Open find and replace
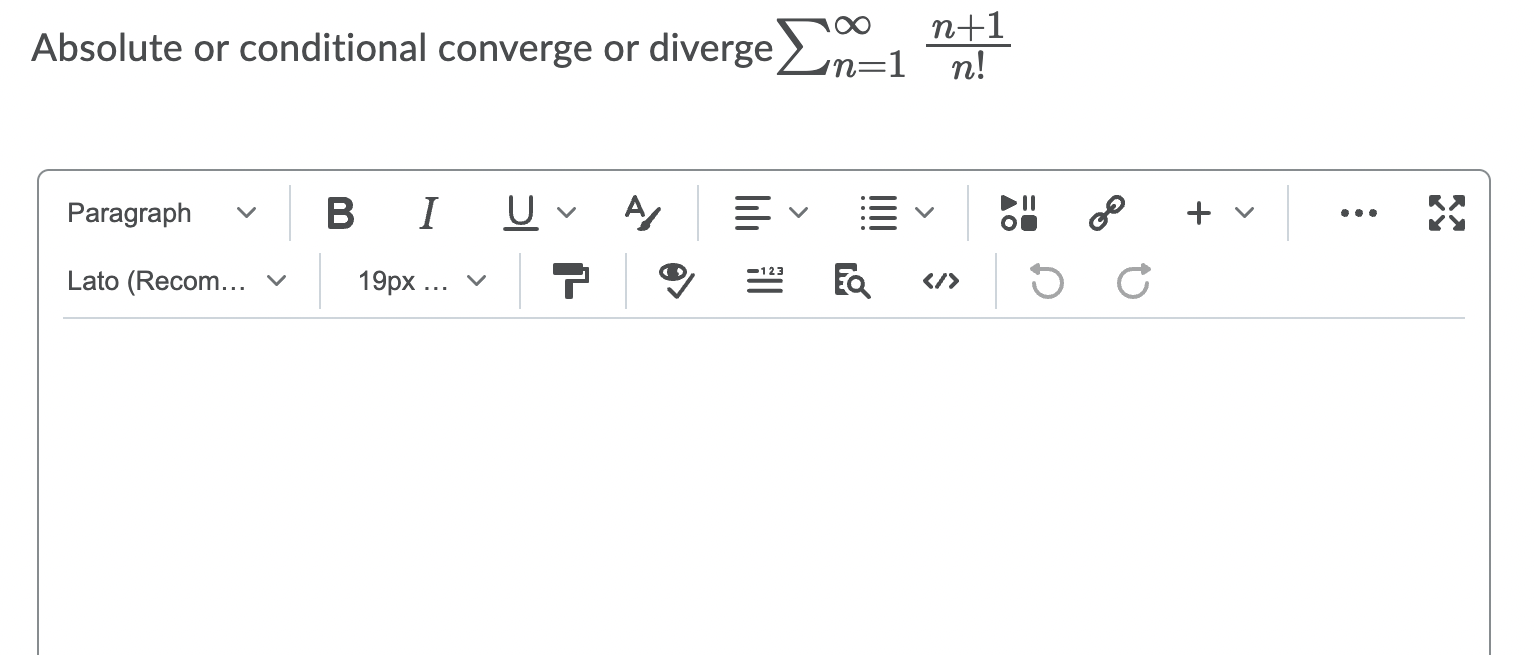The image size is (1535, 655). [849, 282]
